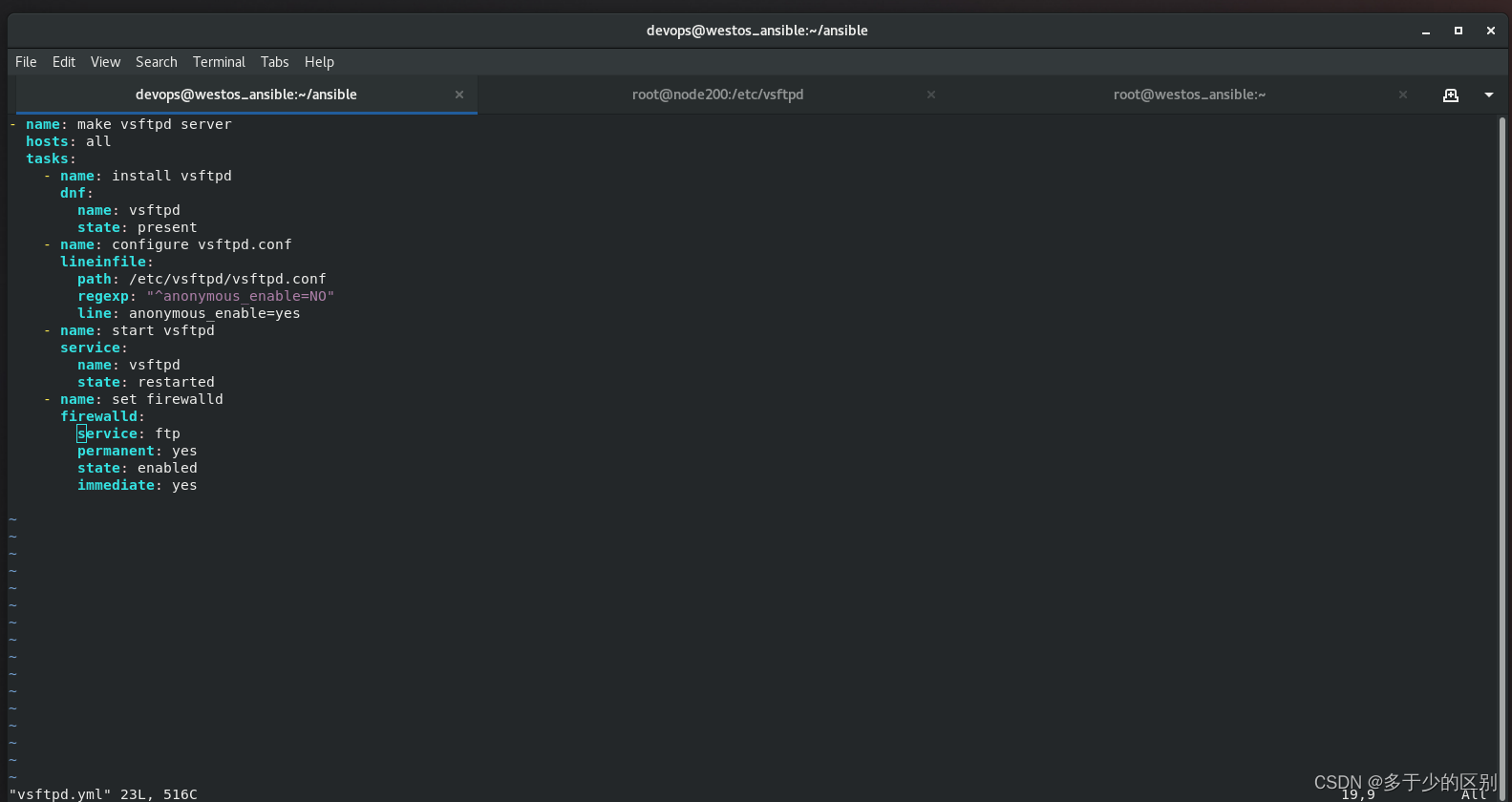This screenshot has width=1512, height=802.
Task: Click the "anonymous_enable=yes" line value
Action: click(x=215, y=313)
